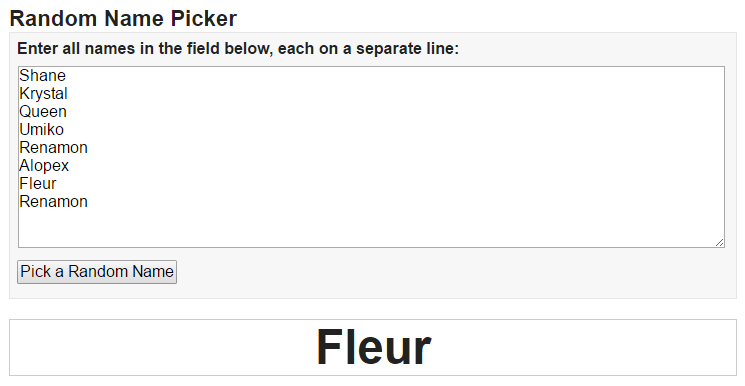
Task: Click blank area right of Shane line
Action: 394,76
